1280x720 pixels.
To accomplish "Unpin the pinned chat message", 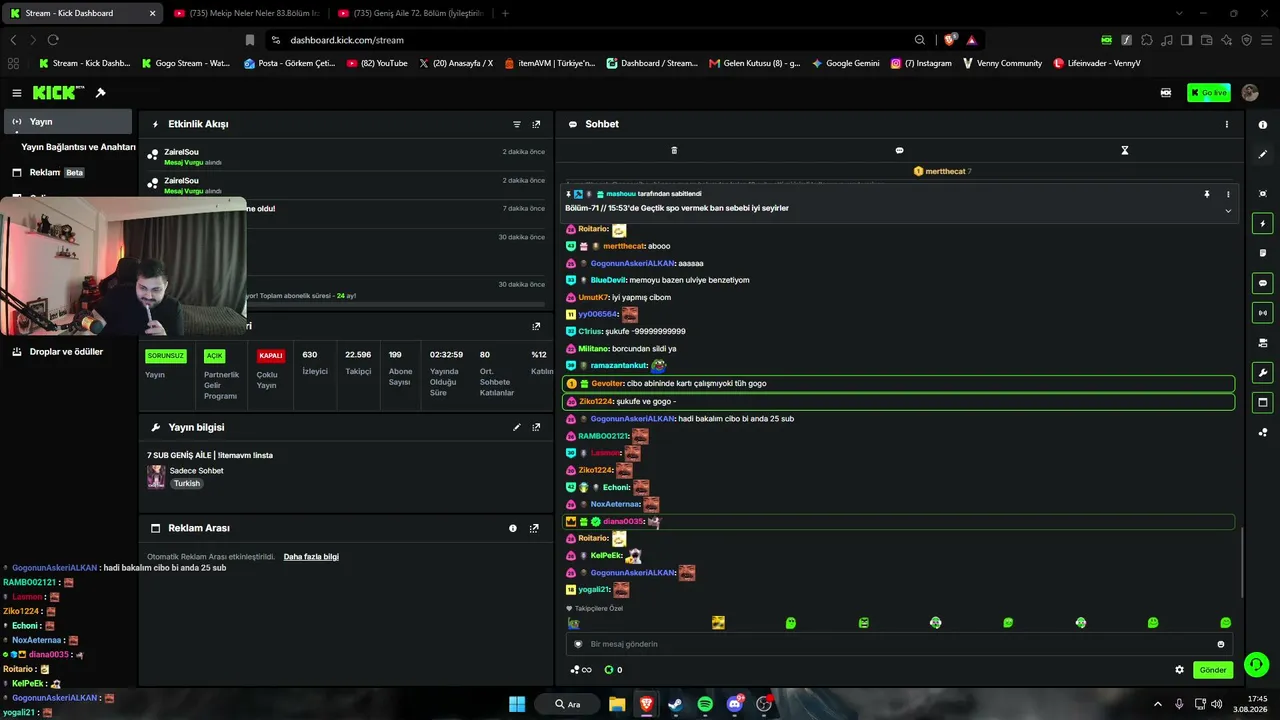I will point(1207,194).
